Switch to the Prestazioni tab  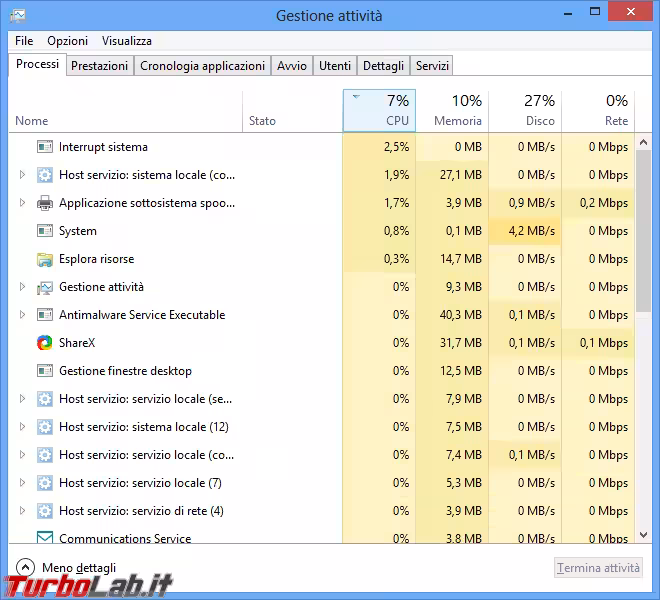pyautogui.click(x=99, y=66)
